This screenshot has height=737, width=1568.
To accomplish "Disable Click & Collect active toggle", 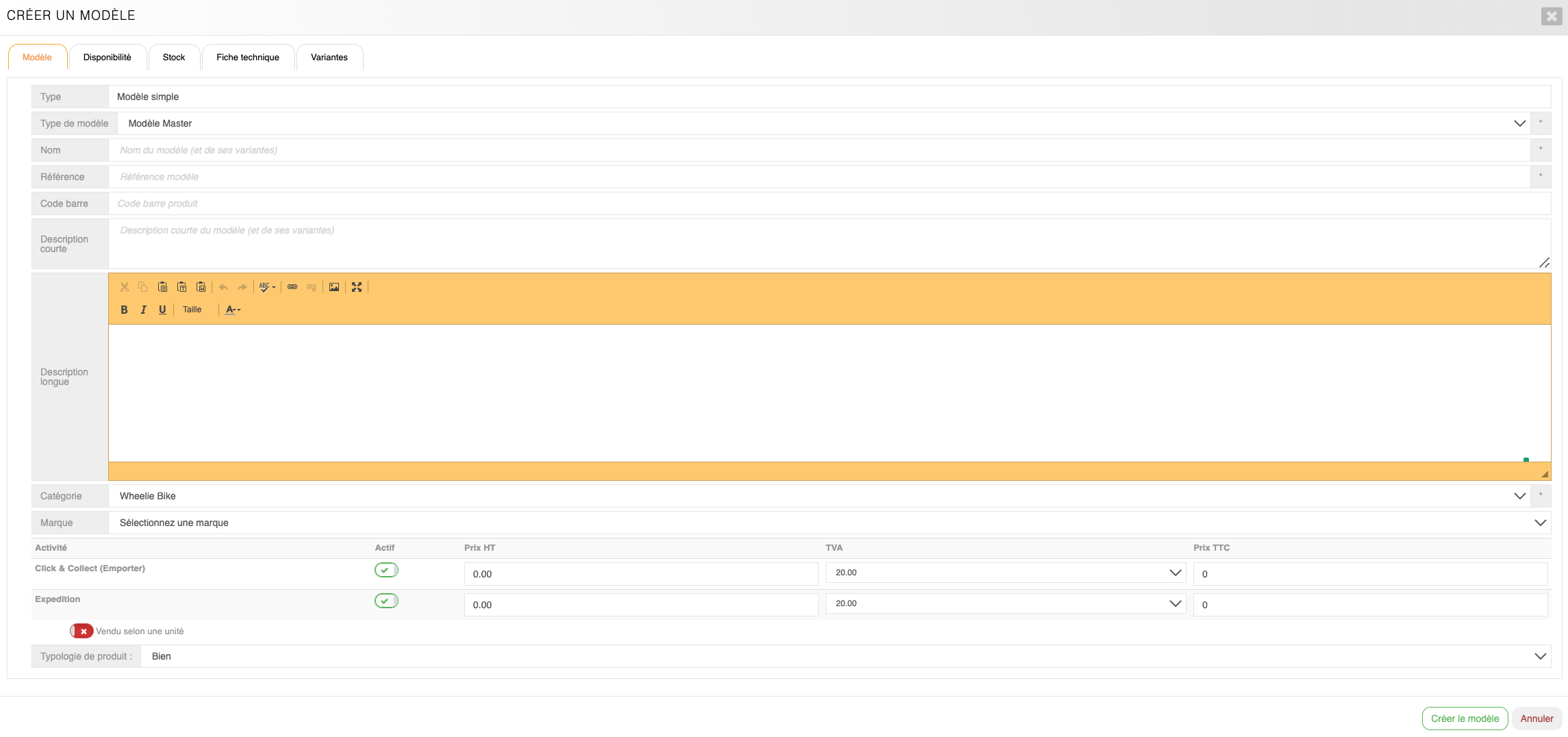I will point(386,570).
